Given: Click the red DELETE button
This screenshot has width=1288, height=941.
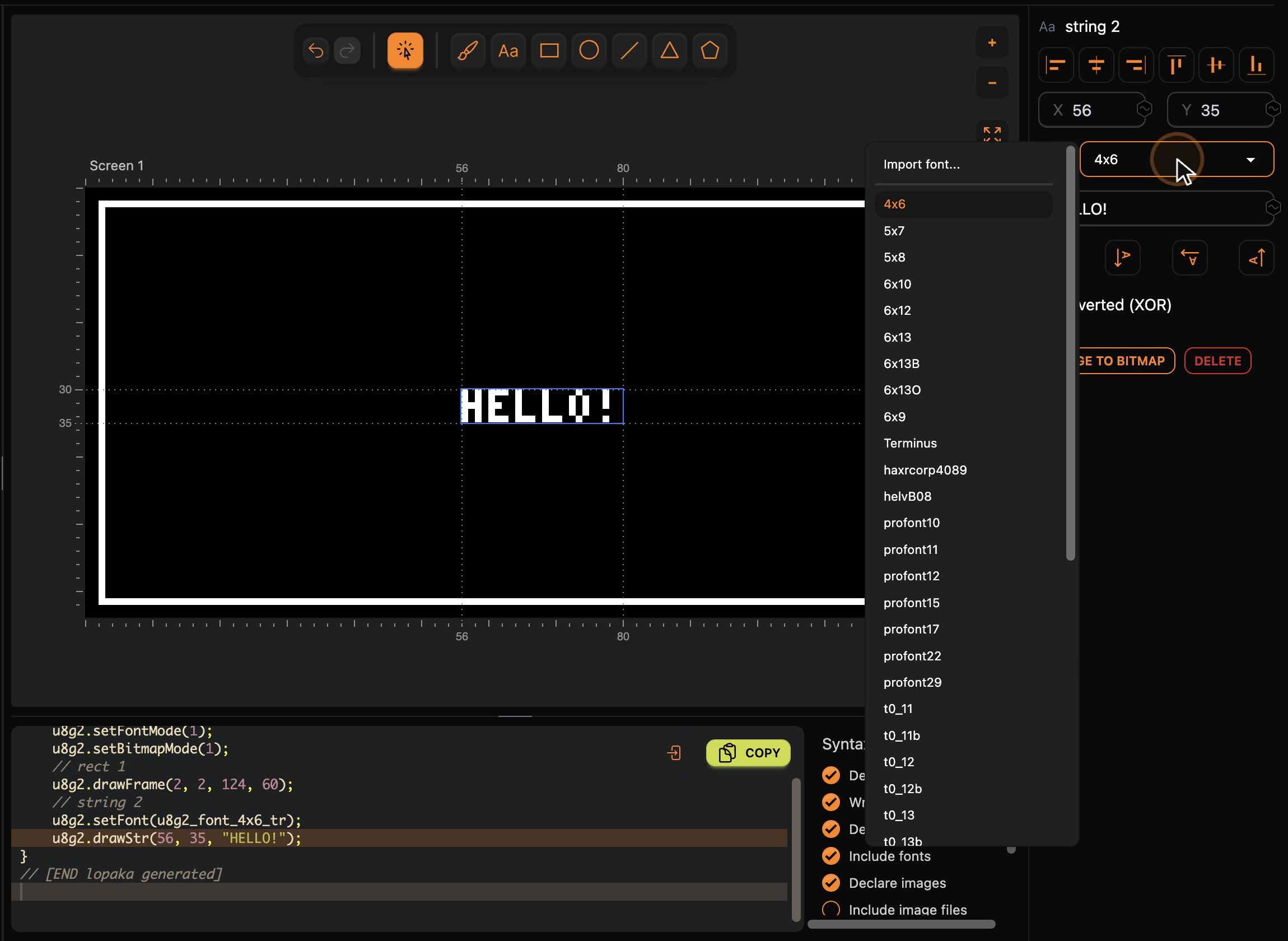Looking at the screenshot, I should pyautogui.click(x=1217, y=361).
